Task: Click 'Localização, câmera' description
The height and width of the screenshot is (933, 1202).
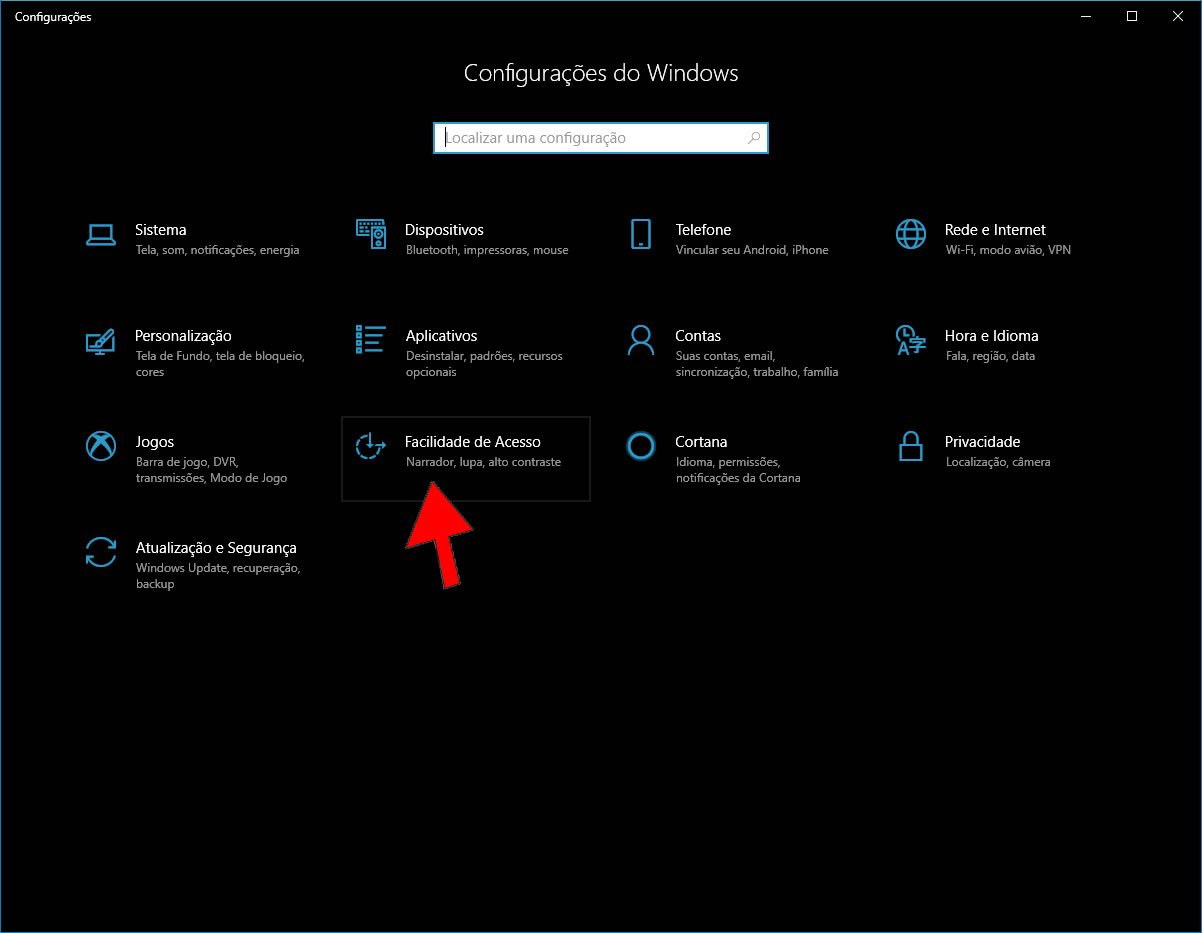Action: (x=998, y=462)
